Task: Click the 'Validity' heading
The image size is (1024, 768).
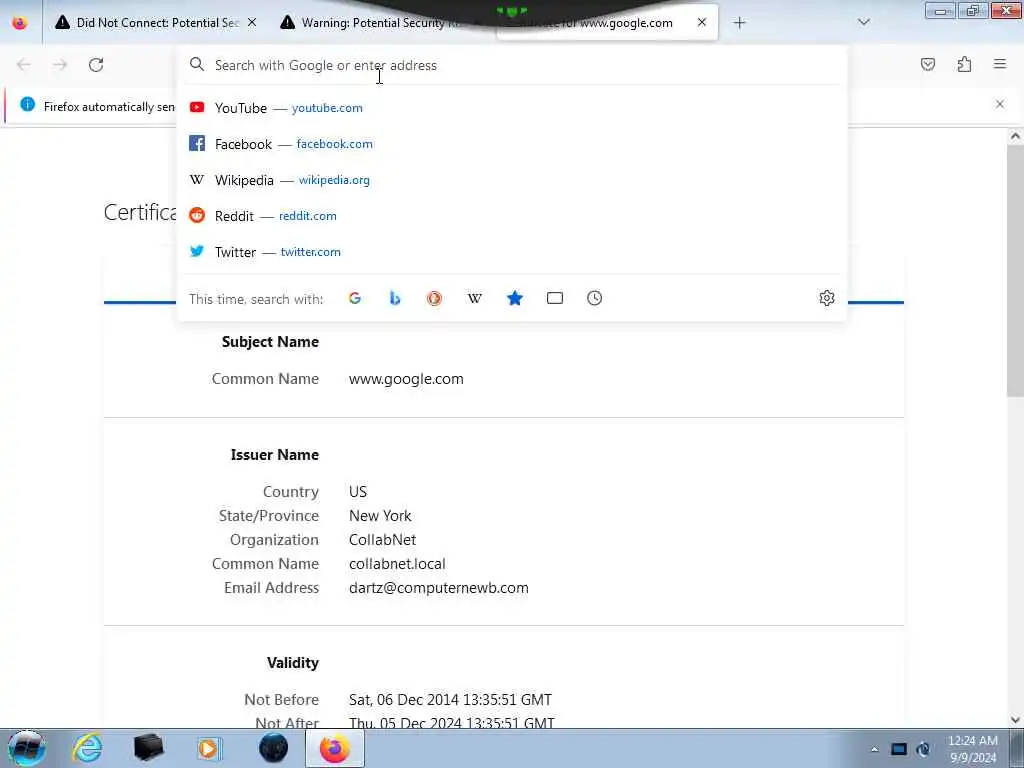Action: [x=293, y=663]
